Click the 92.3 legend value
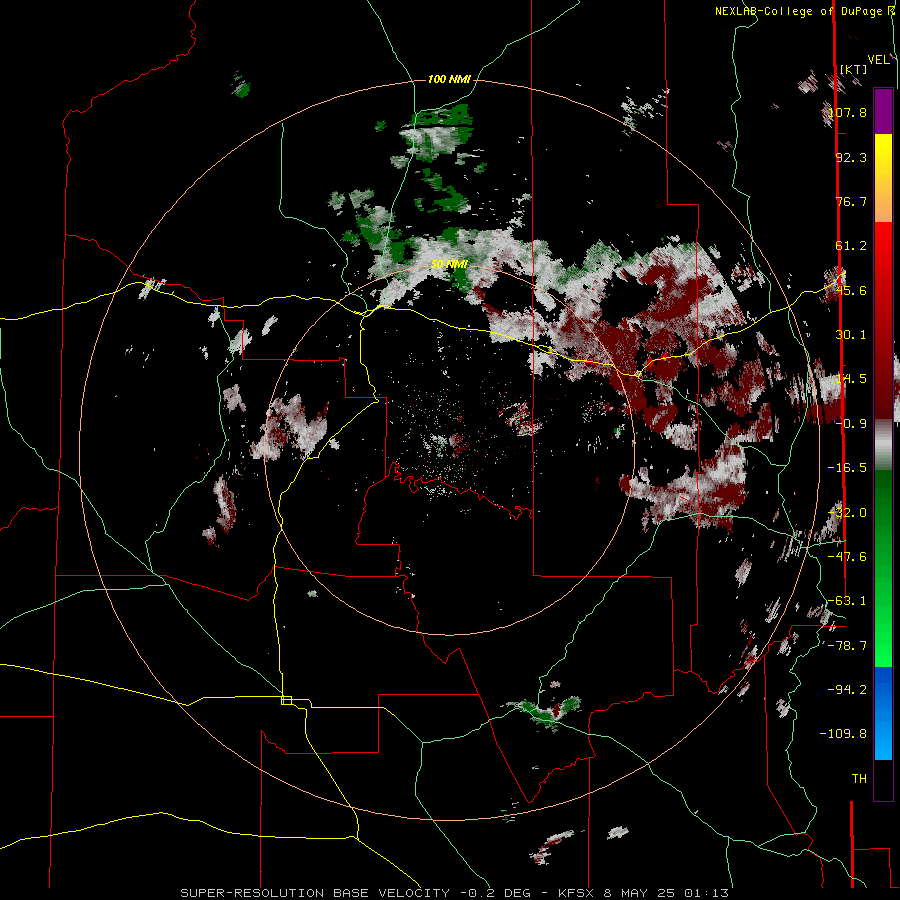The width and height of the screenshot is (900, 900). click(x=851, y=157)
